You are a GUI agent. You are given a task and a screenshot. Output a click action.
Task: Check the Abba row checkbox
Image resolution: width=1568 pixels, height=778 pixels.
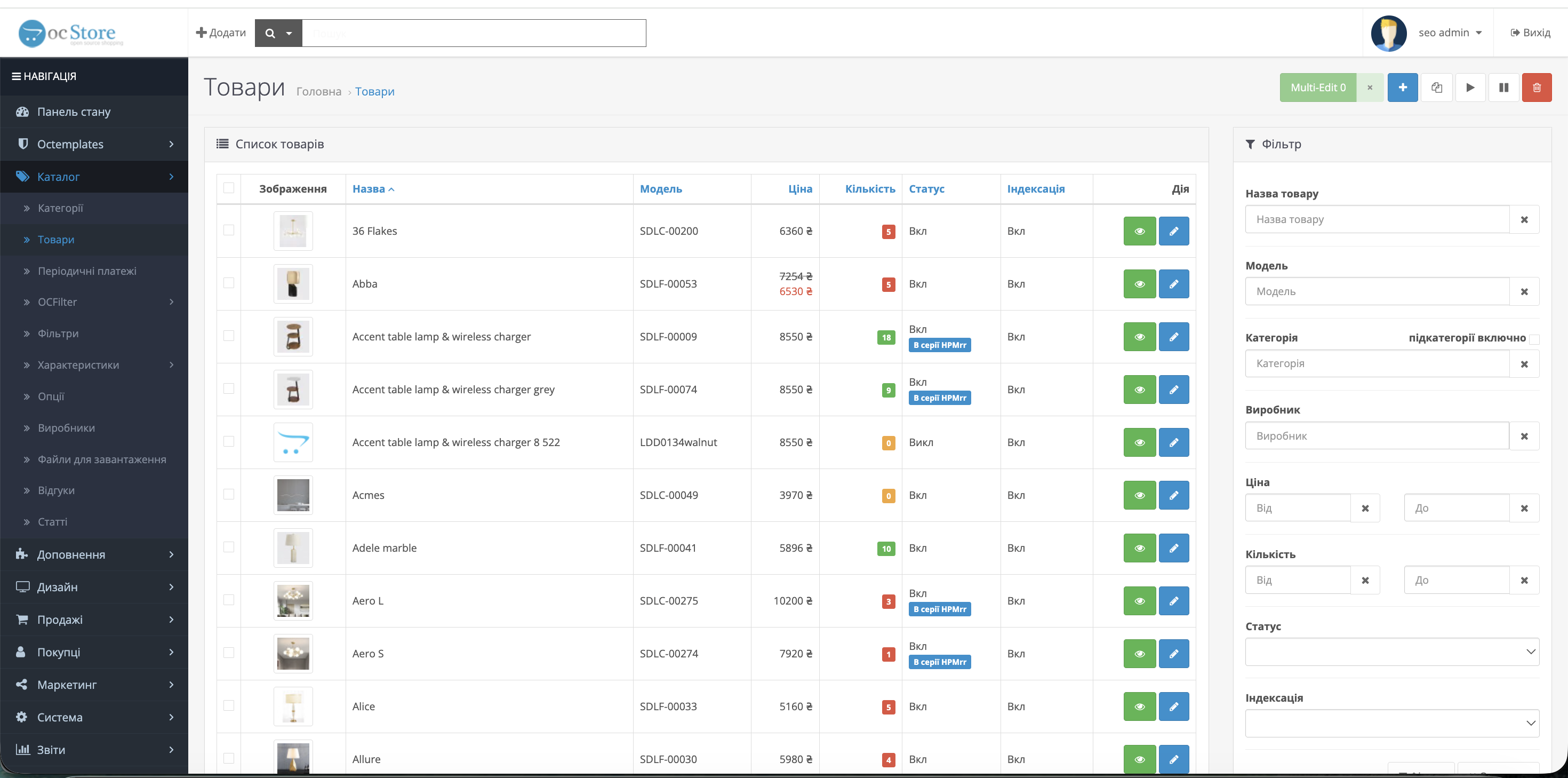click(229, 283)
